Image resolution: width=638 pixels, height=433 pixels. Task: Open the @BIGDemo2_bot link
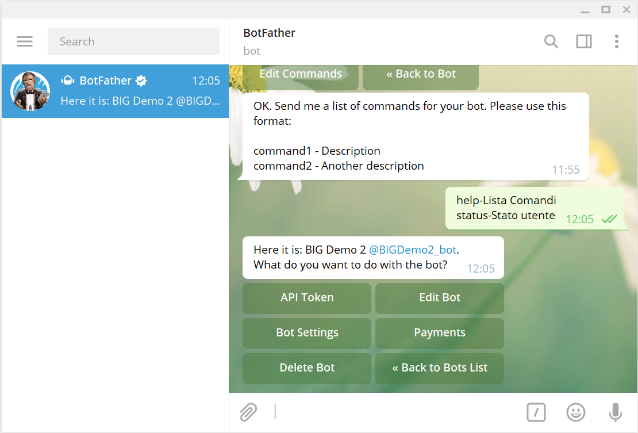(413, 250)
